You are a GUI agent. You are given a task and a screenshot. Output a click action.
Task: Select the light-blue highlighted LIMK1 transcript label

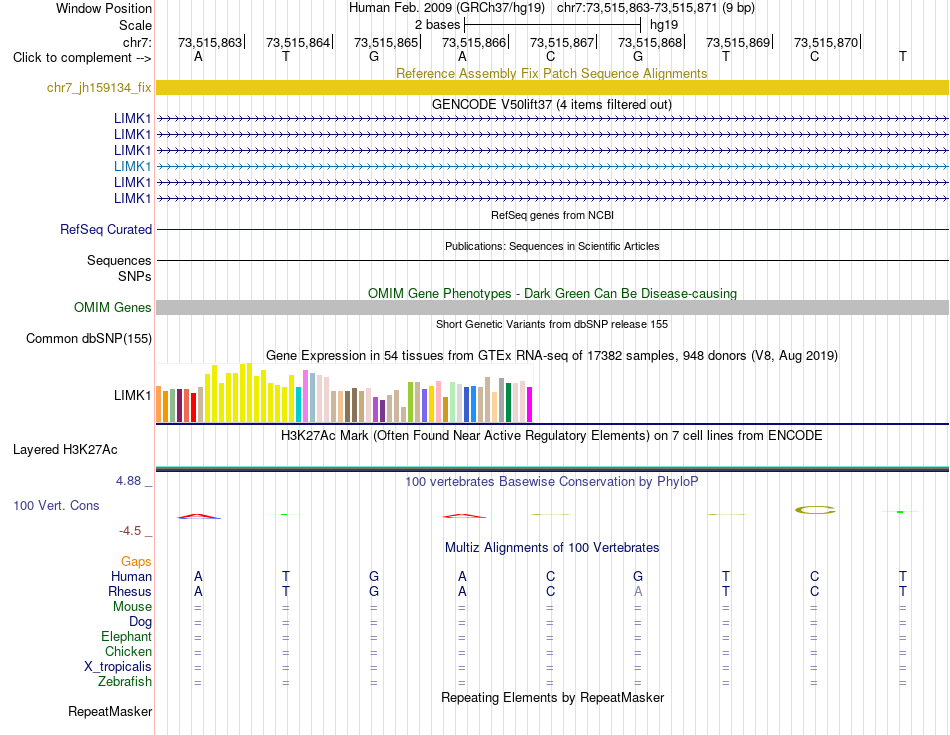[x=132, y=166]
